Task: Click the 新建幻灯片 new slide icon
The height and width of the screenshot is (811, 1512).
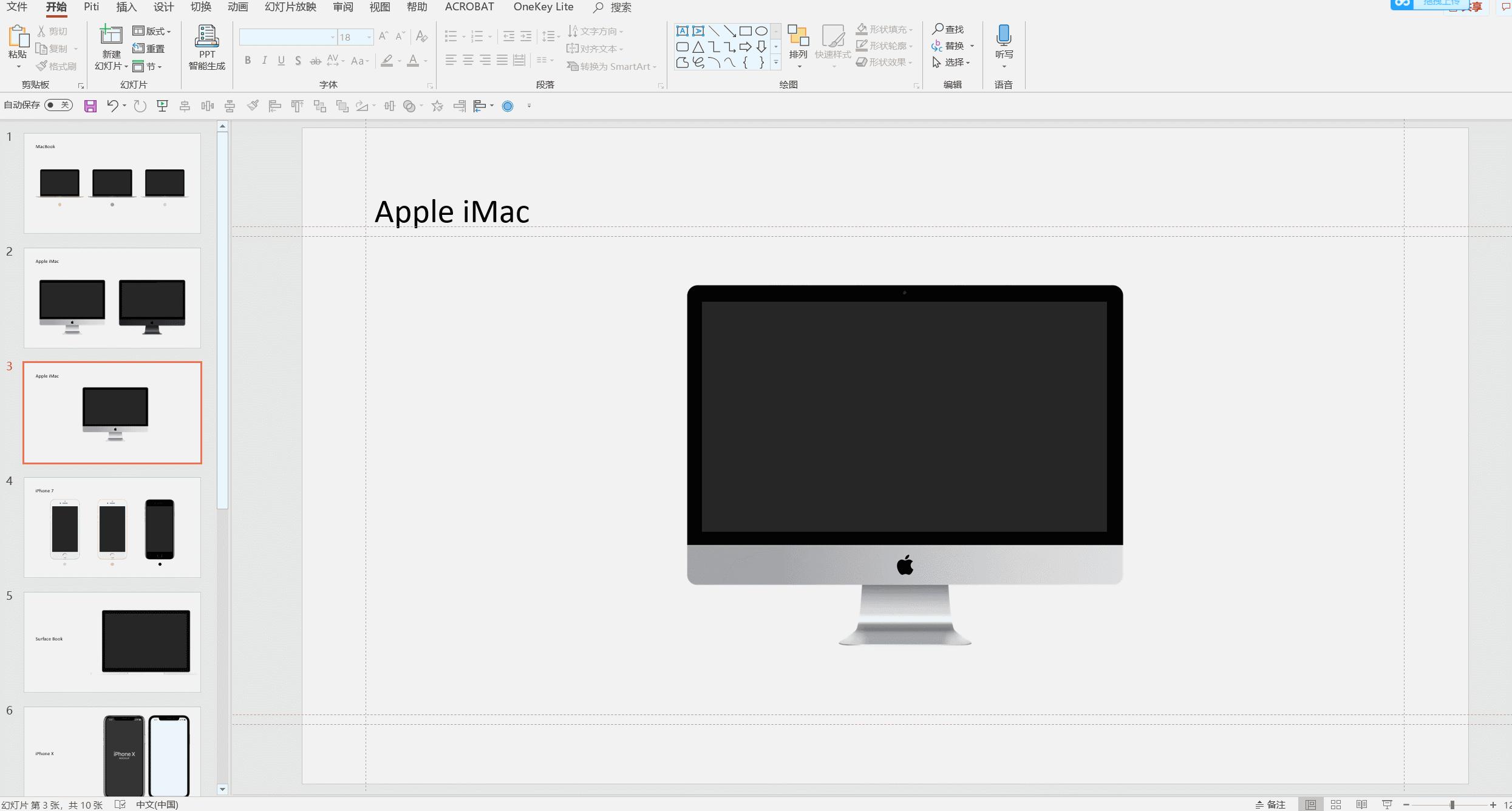Action: click(x=111, y=36)
